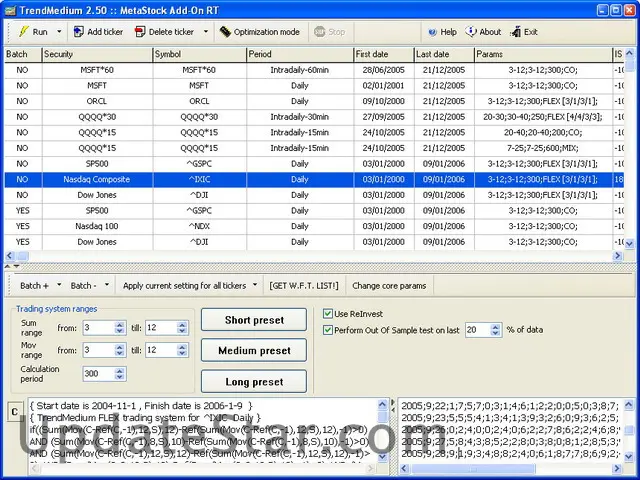This screenshot has width=640, height=480.
Task: Click the data list's horizontal scrollbar thumb
Action: click(473, 469)
